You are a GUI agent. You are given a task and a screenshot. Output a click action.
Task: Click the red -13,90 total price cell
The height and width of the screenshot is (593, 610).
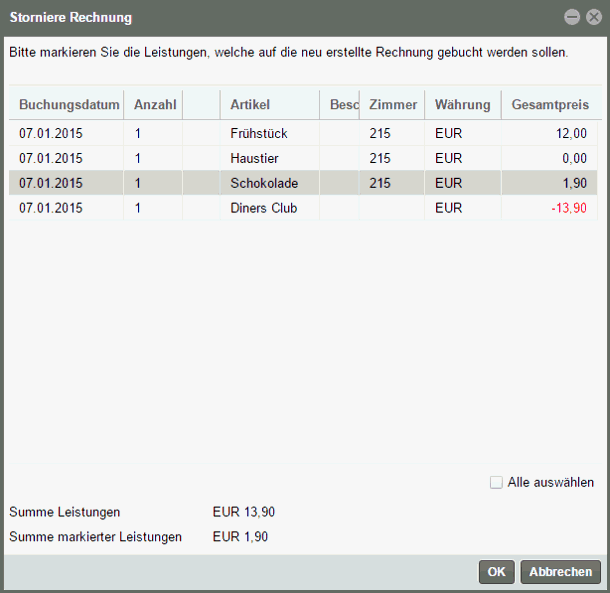pos(568,208)
